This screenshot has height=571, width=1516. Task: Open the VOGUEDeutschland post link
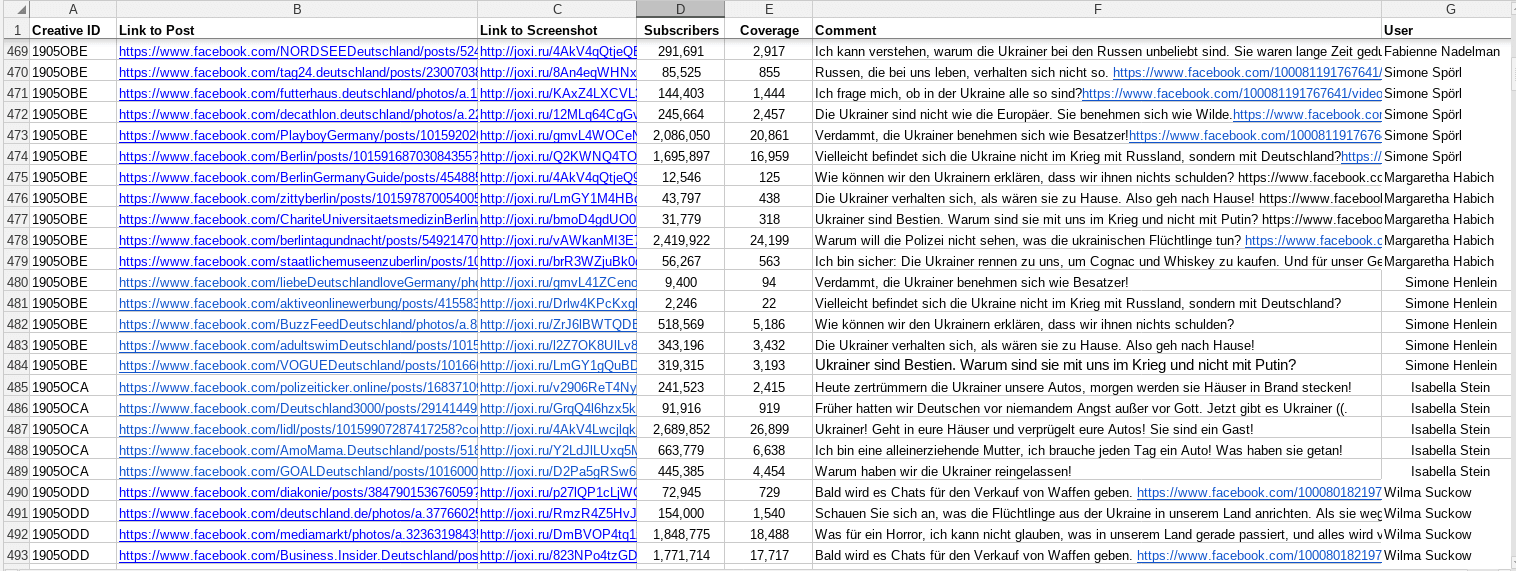pos(298,366)
